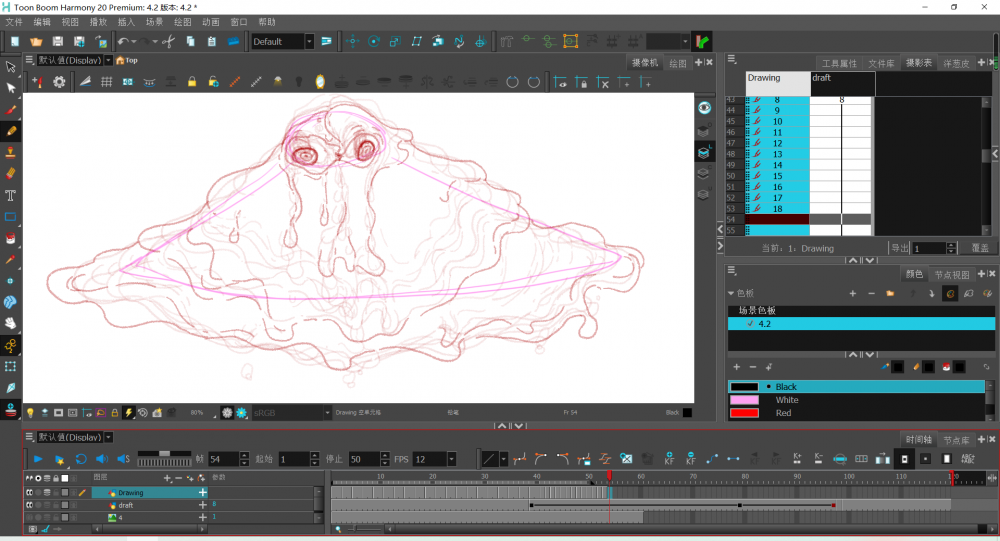
Task: Toggle the 4.2 palette checkmark
Action: tap(750, 323)
